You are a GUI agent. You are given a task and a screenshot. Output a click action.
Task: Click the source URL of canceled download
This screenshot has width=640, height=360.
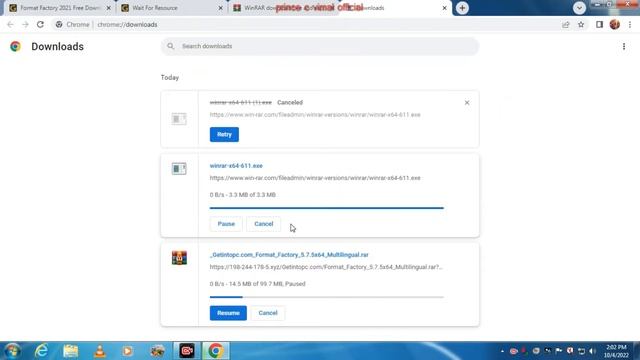click(315, 115)
